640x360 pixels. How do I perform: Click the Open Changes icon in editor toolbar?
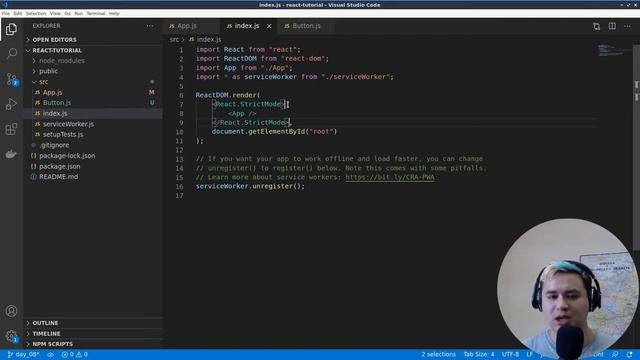[x=596, y=26]
